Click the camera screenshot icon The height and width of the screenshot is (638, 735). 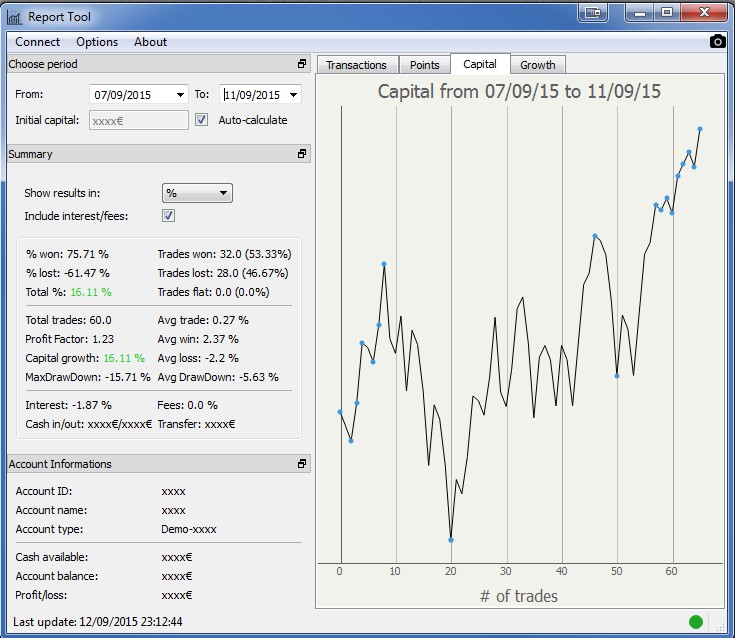pos(717,41)
